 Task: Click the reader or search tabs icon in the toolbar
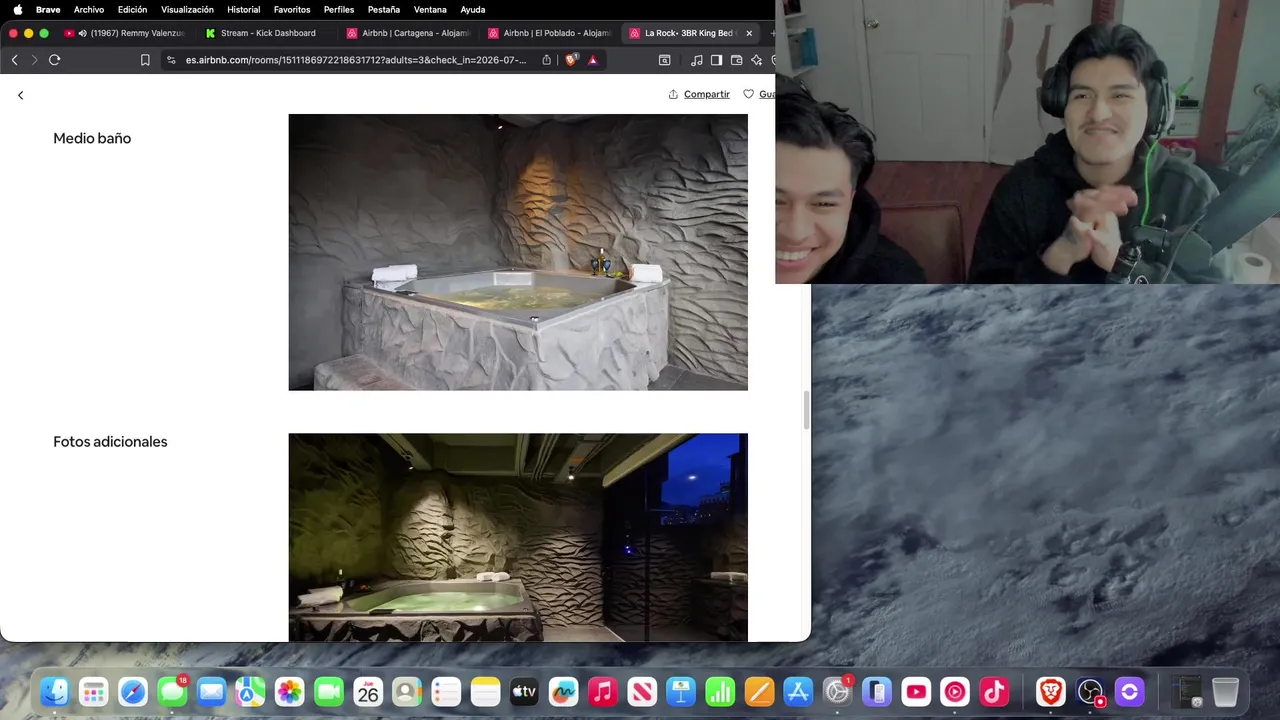664,60
